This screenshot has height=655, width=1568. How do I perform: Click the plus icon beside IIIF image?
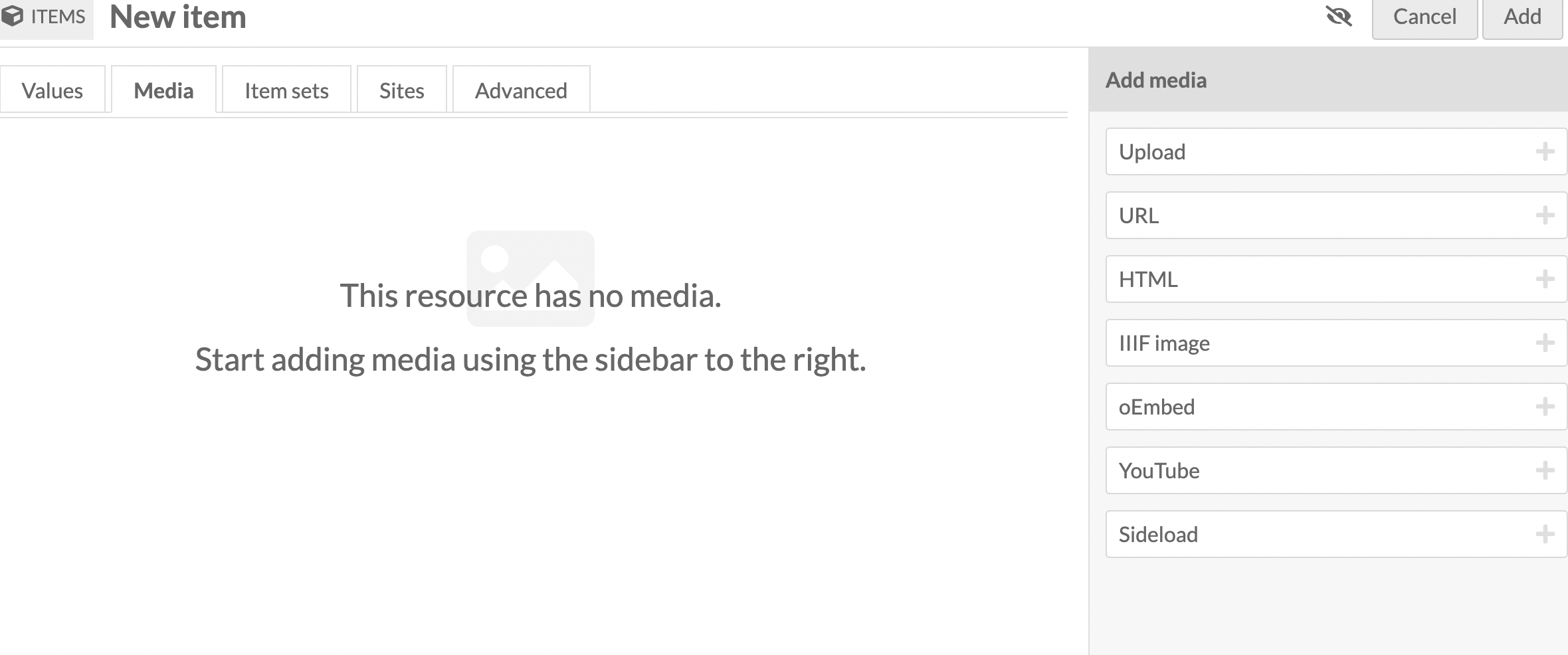pos(1545,343)
